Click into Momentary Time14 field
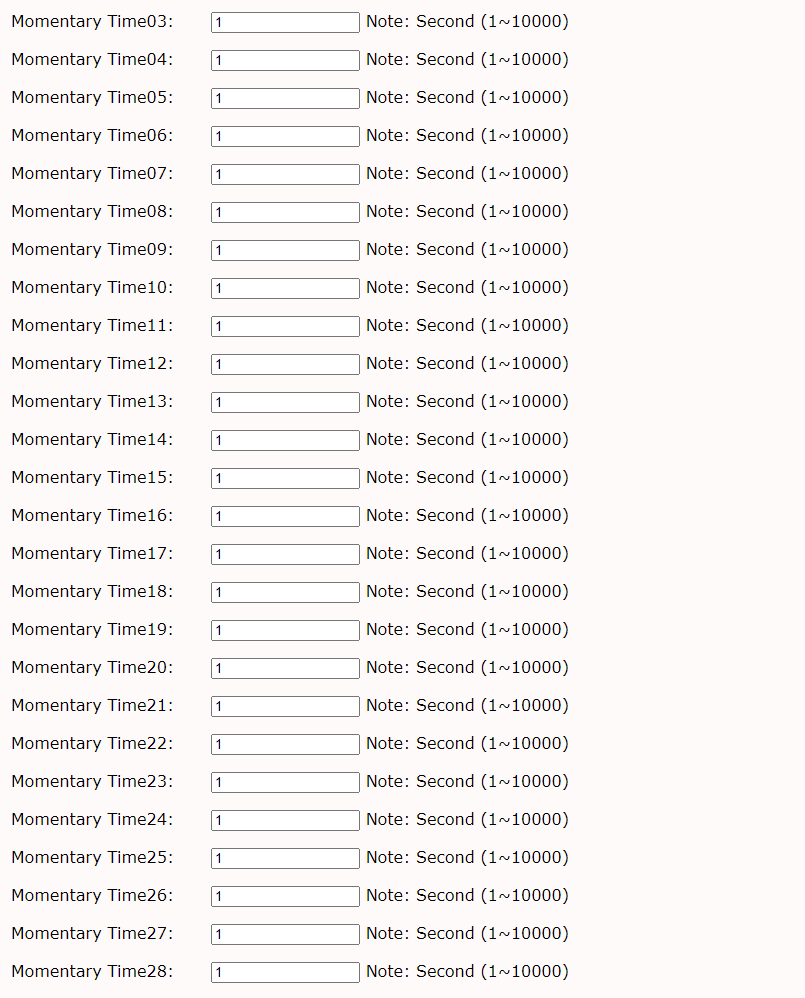Screen dimensions: 805x998 click(285, 440)
